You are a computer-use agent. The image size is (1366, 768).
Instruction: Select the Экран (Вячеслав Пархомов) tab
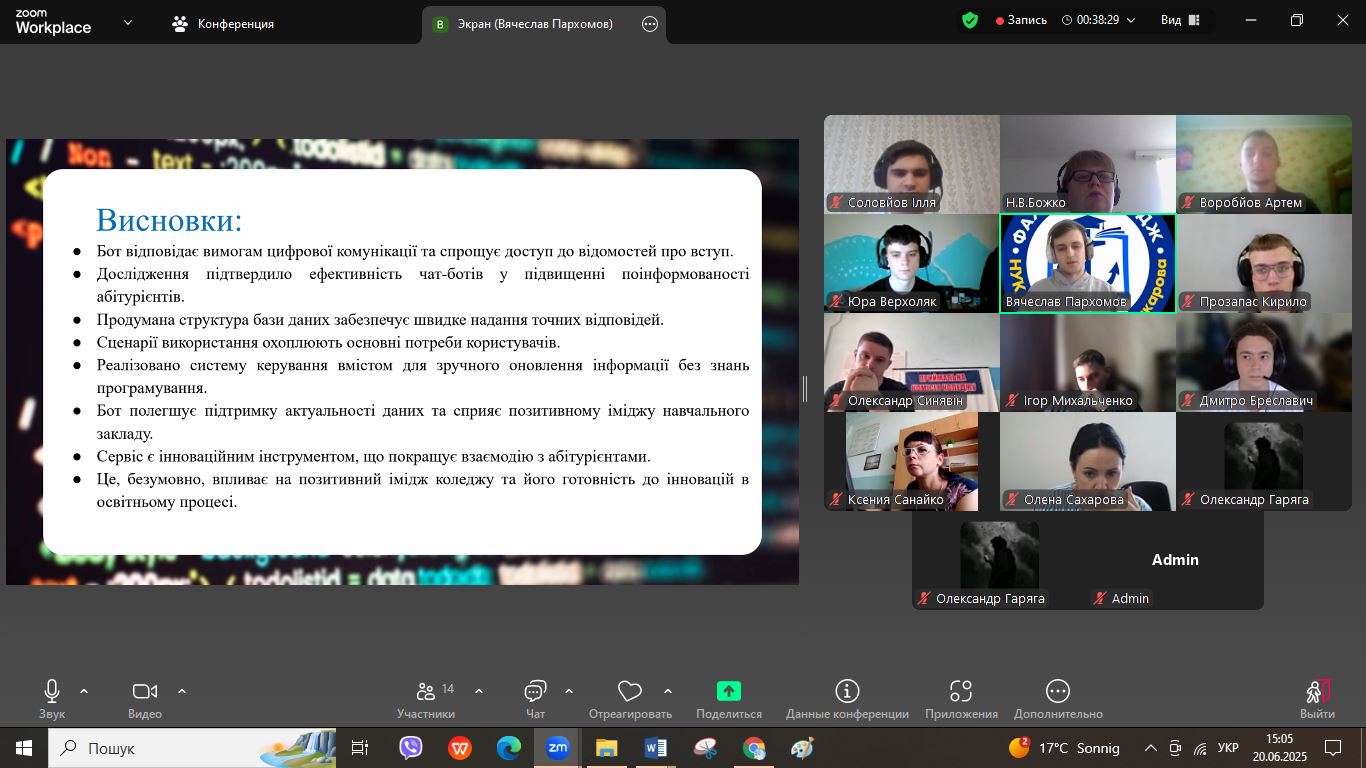coord(536,24)
